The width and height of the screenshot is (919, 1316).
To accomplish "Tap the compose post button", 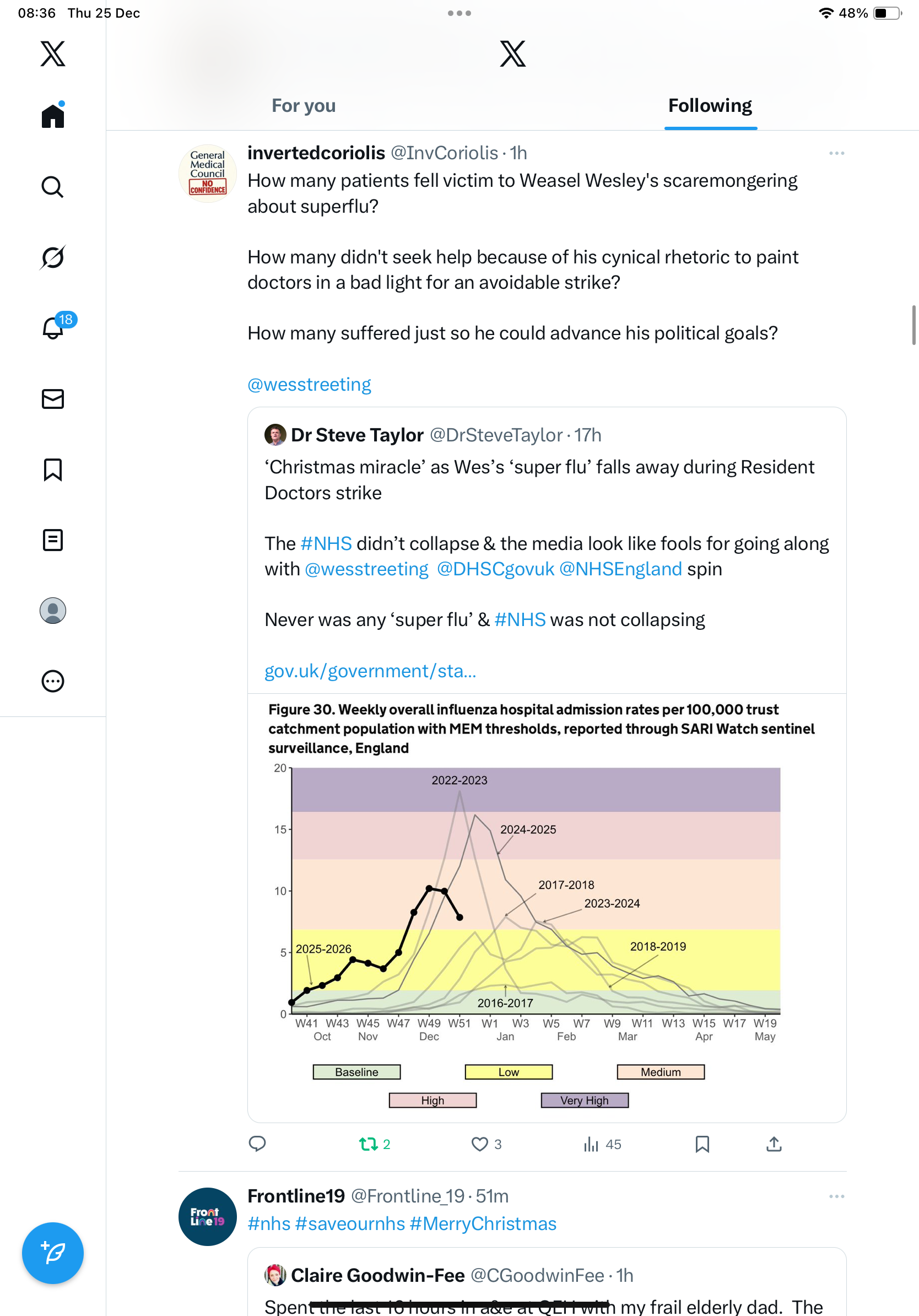I will (x=53, y=1253).
